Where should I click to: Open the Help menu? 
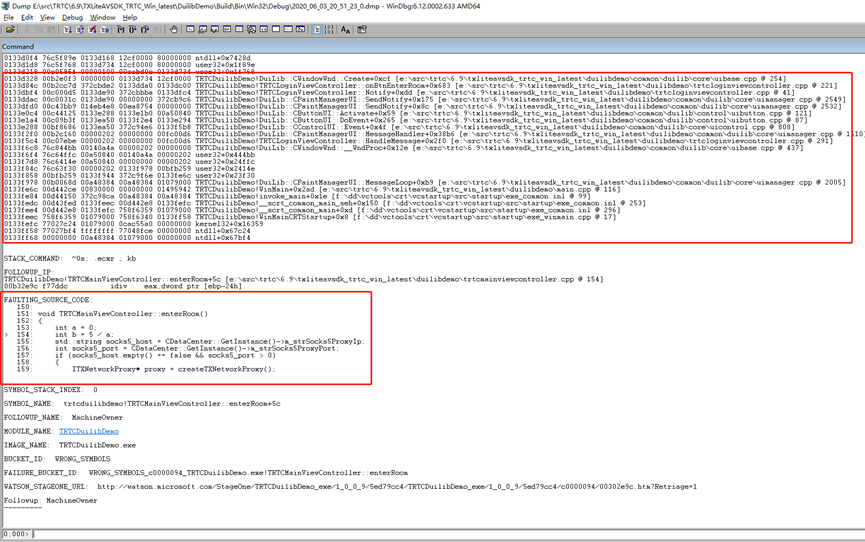[130, 17]
